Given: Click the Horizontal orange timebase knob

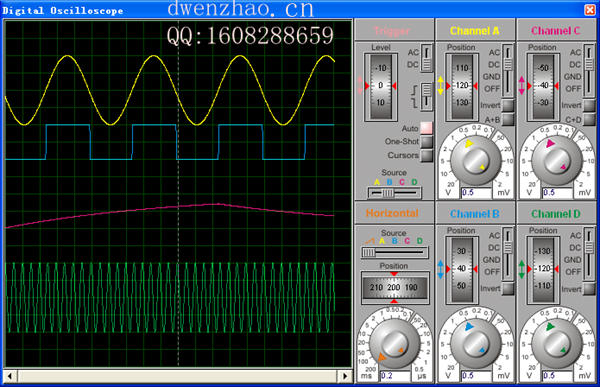Looking at the screenshot, I should [394, 344].
